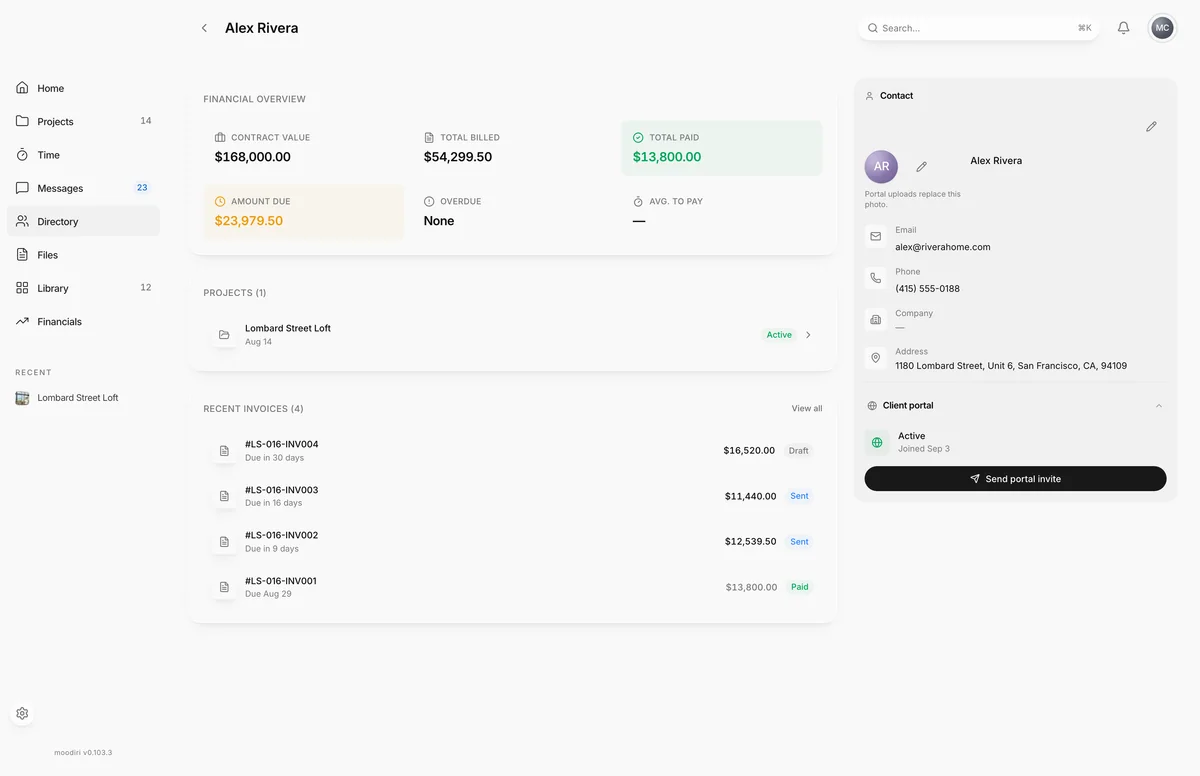
Task: Edit the AR avatar photo pencil
Action: [921, 167]
